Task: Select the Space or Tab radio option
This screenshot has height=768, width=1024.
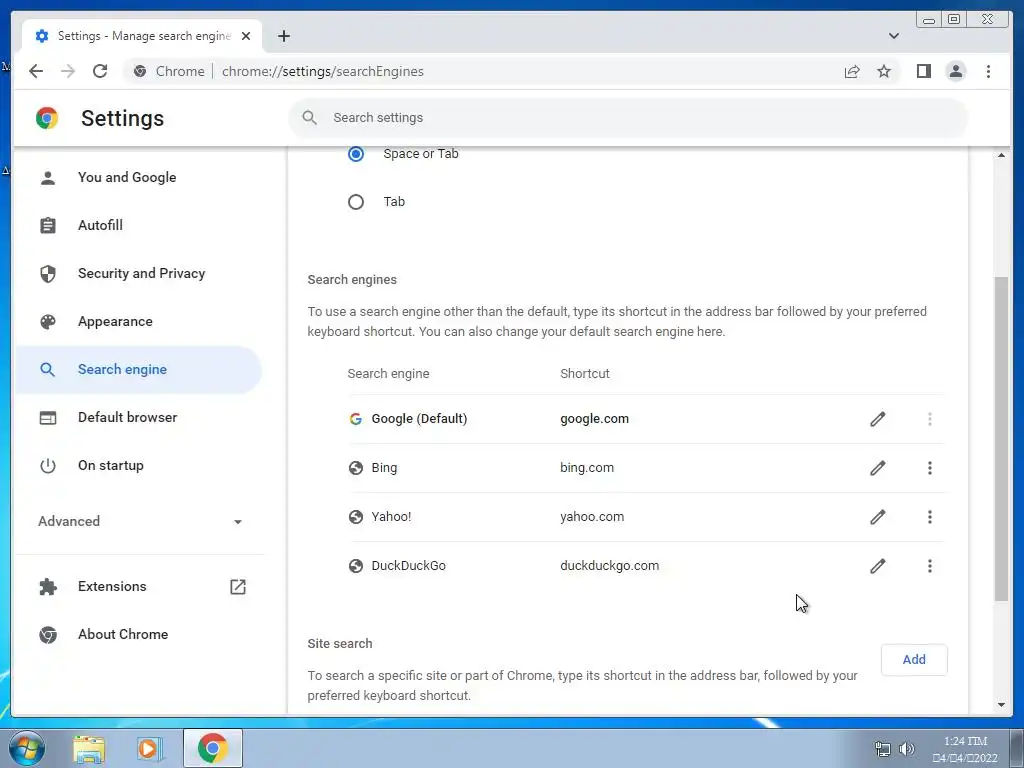Action: [x=356, y=153]
